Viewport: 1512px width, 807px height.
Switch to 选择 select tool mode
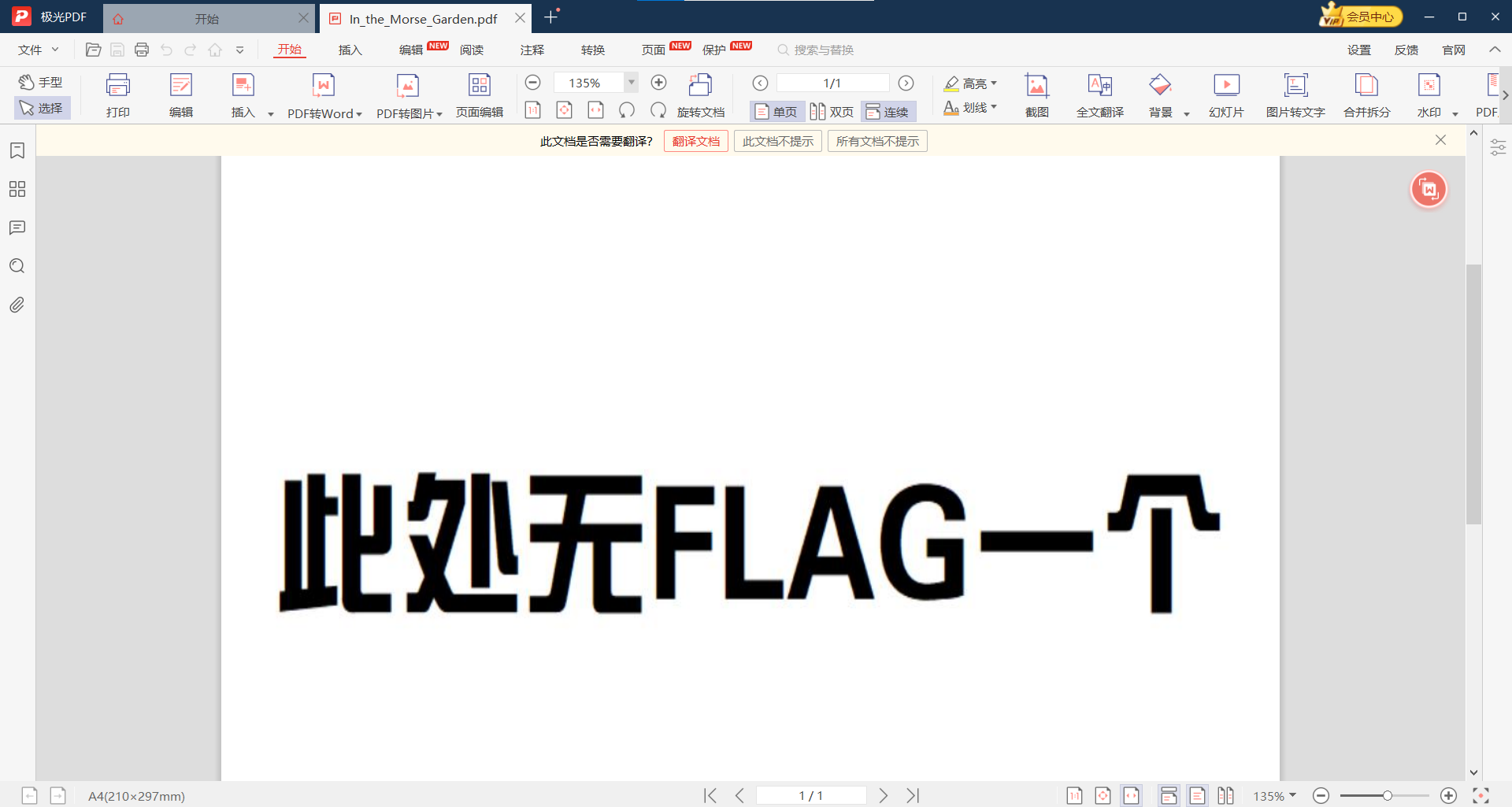(x=42, y=108)
